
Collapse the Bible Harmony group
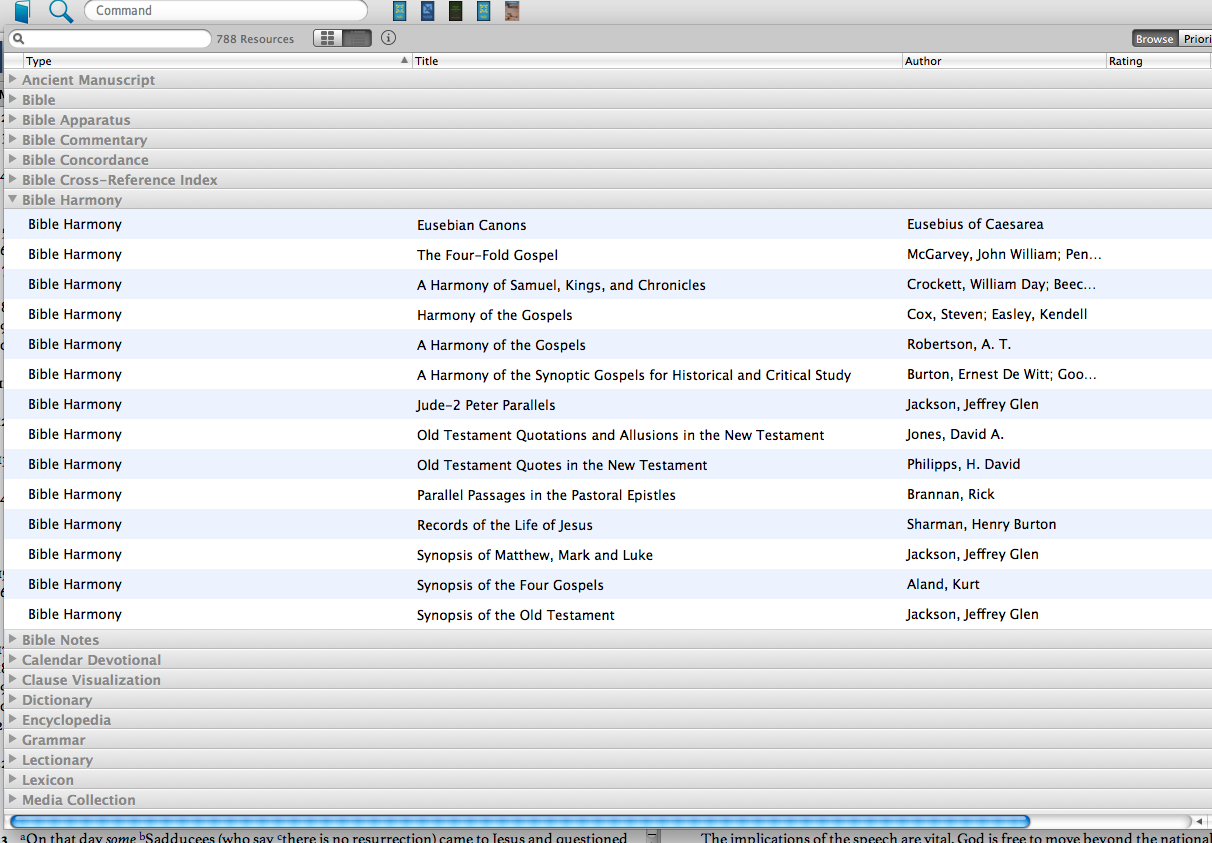(13, 199)
